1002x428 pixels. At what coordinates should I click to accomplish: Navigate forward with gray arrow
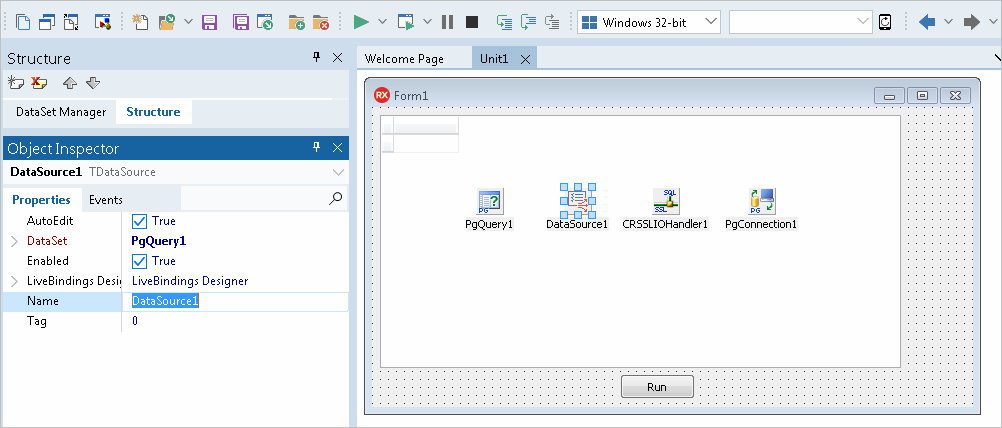coord(972,22)
